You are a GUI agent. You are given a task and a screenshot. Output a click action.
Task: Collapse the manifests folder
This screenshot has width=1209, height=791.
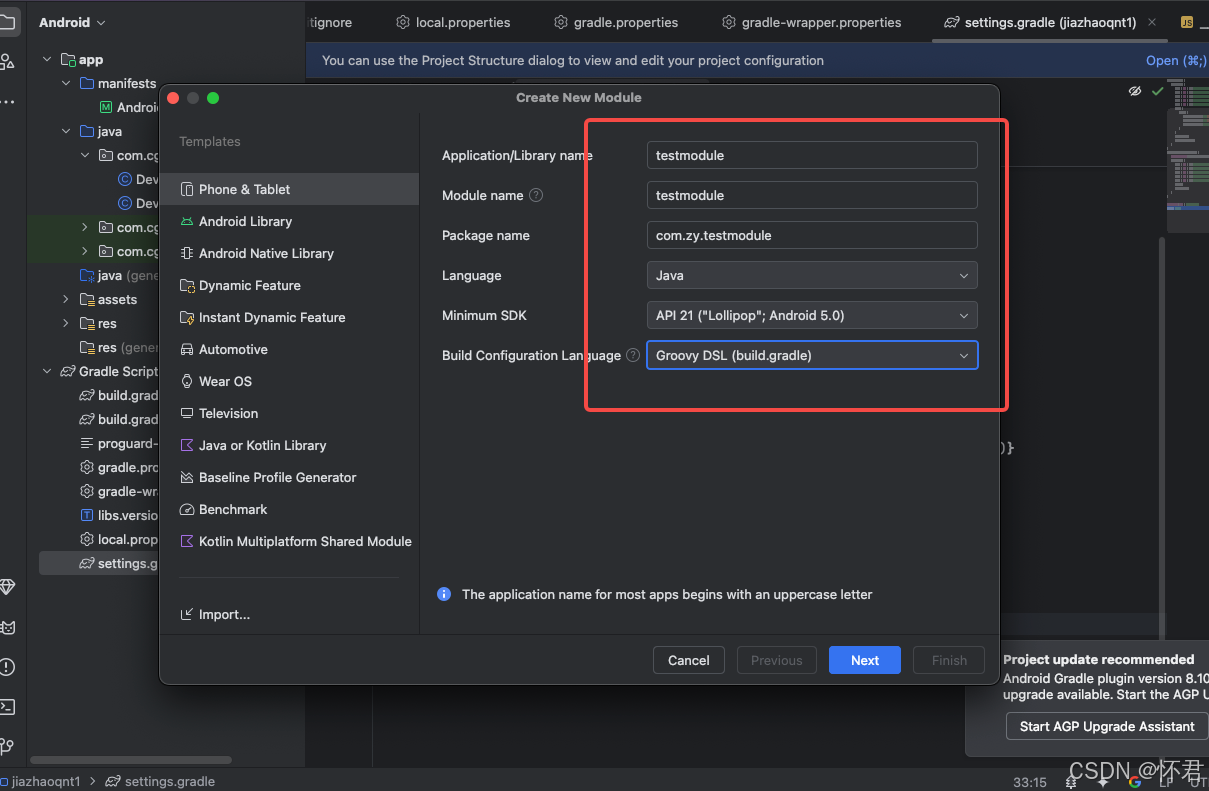[66, 84]
